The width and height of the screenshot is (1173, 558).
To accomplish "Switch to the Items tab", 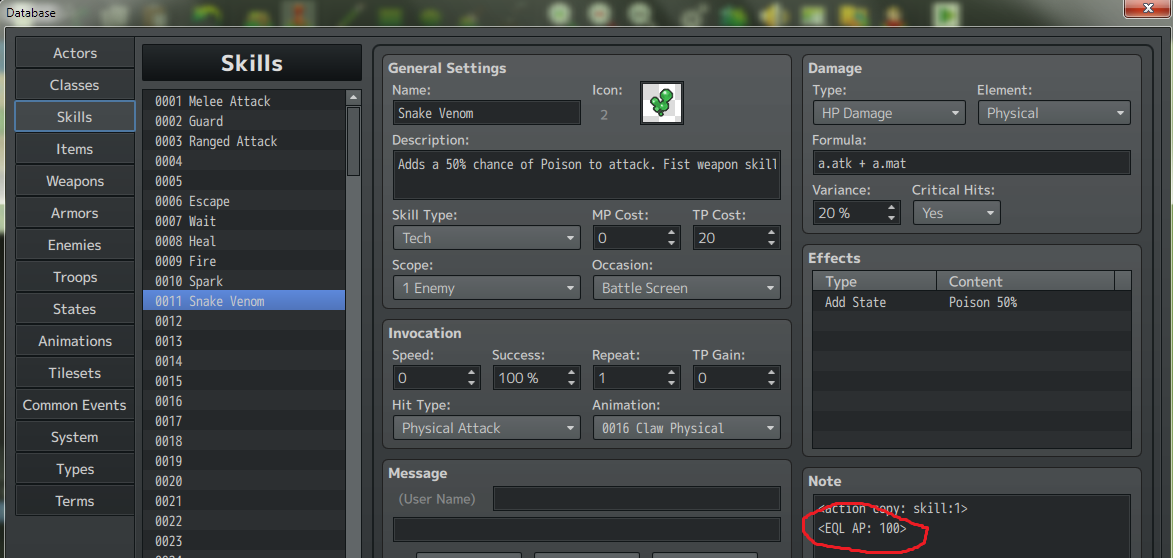I will (x=75, y=150).
